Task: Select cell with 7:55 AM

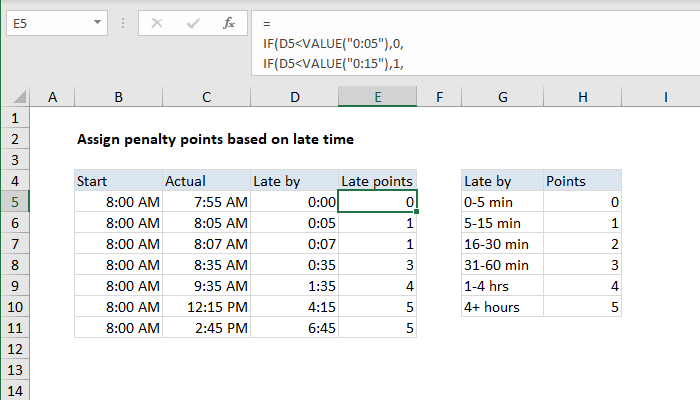Action: tap(206, 202)
